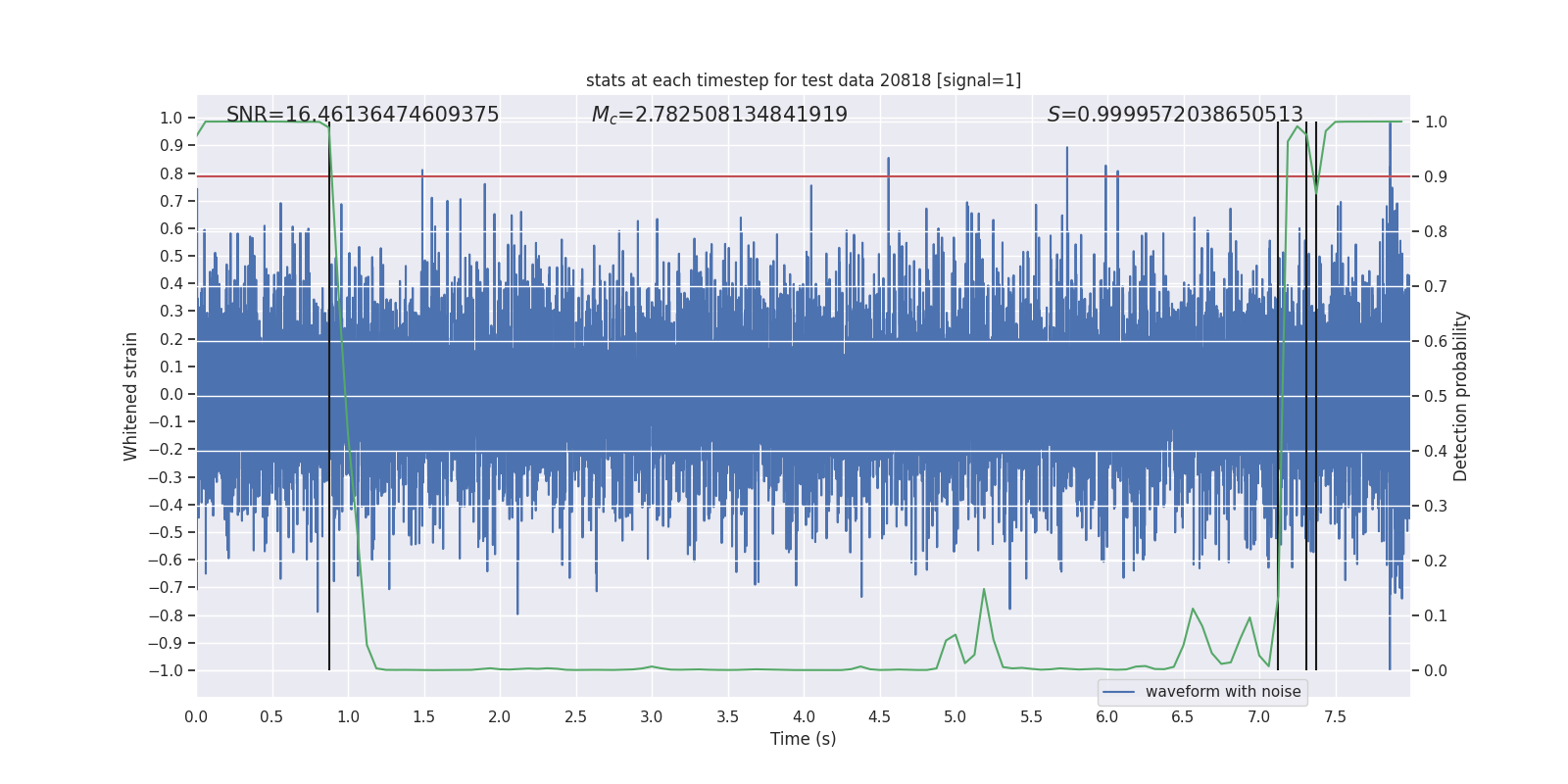Pick the 0.7 Detection probability tick label
Screen dimensions: 1568x784
1436,286
